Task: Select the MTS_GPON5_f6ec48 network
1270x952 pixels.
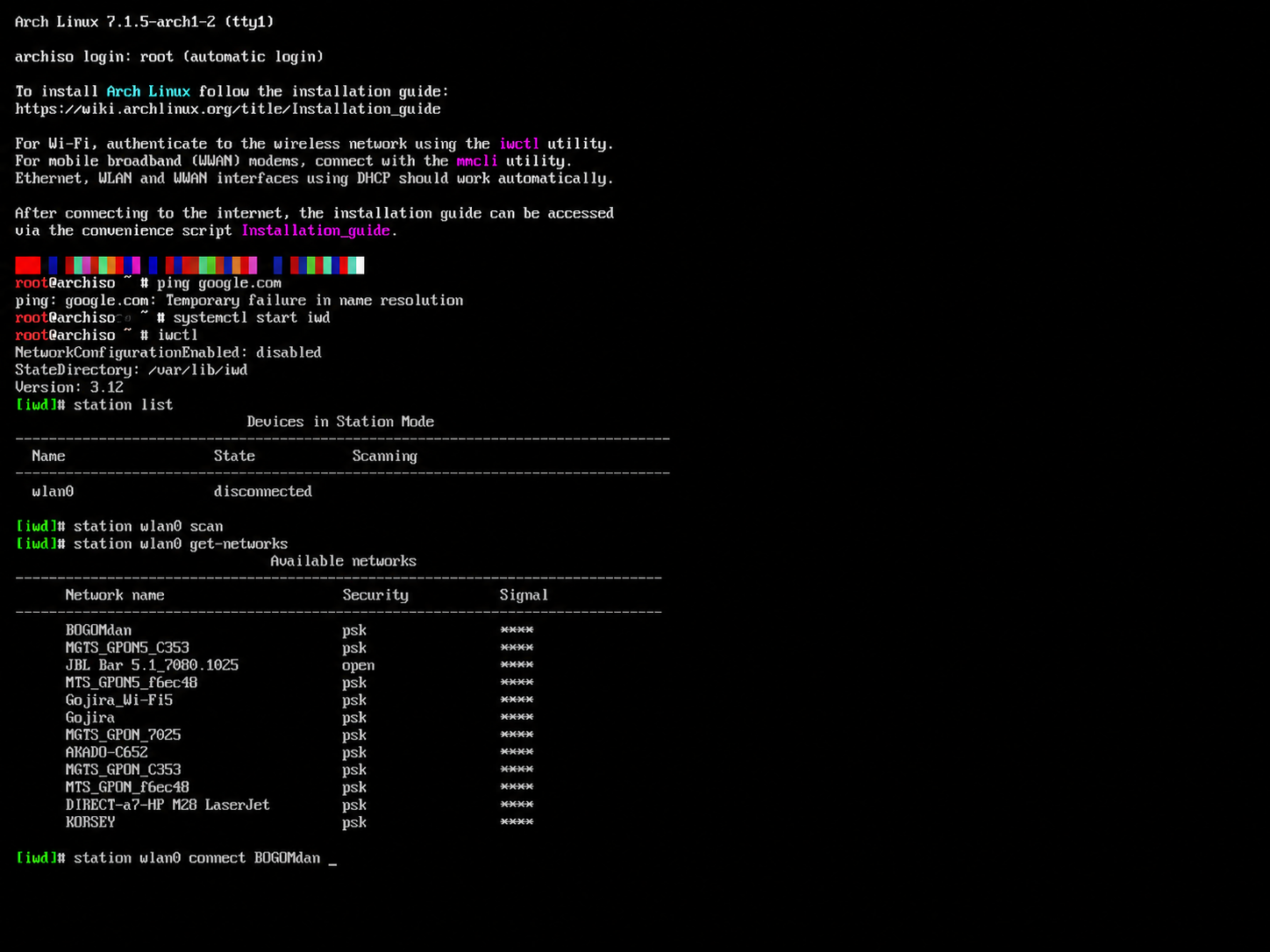Action: tap(132, 683)
